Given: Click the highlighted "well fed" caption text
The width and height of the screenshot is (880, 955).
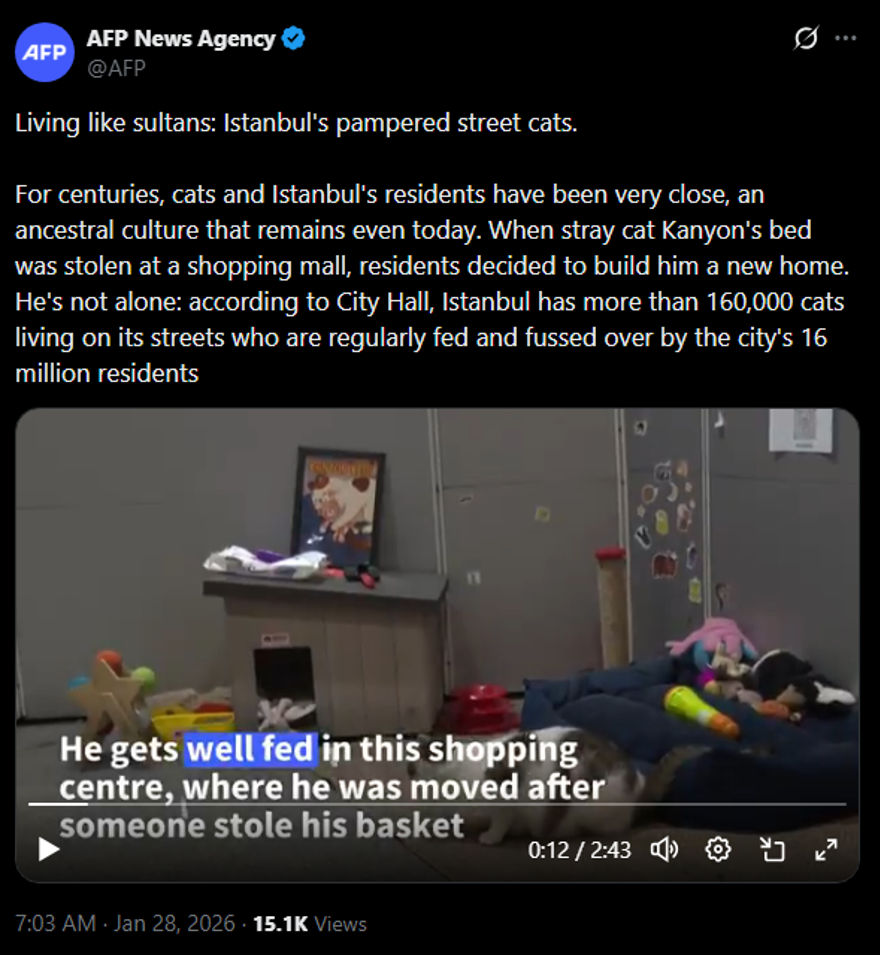Looking at the screenshot, I should tap(252, 749).
